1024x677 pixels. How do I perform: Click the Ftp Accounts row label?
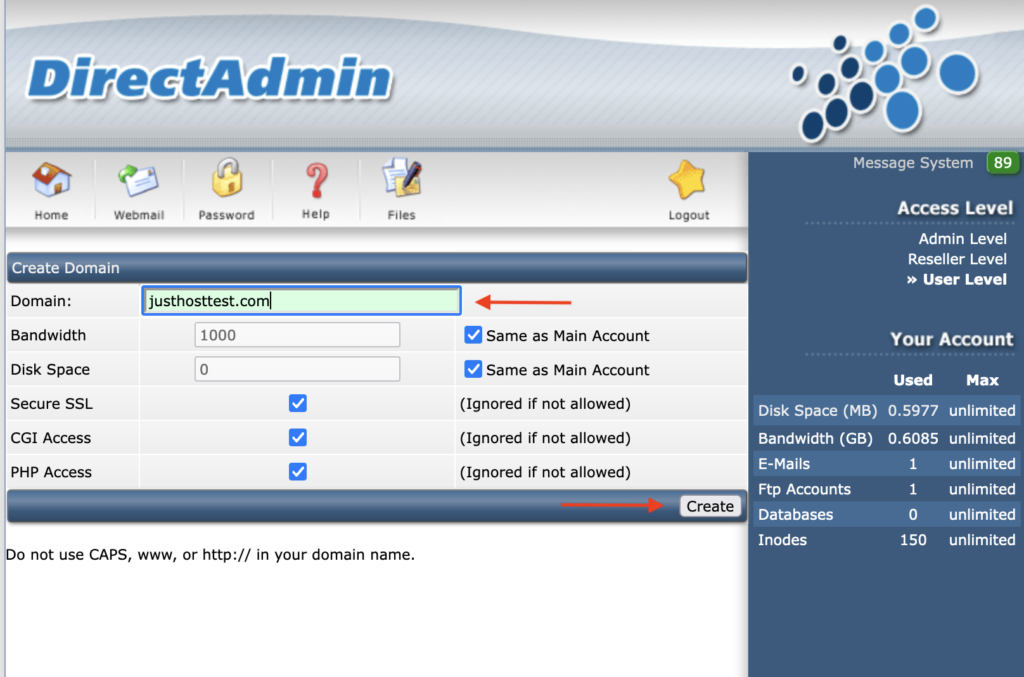tap(804, 489)
